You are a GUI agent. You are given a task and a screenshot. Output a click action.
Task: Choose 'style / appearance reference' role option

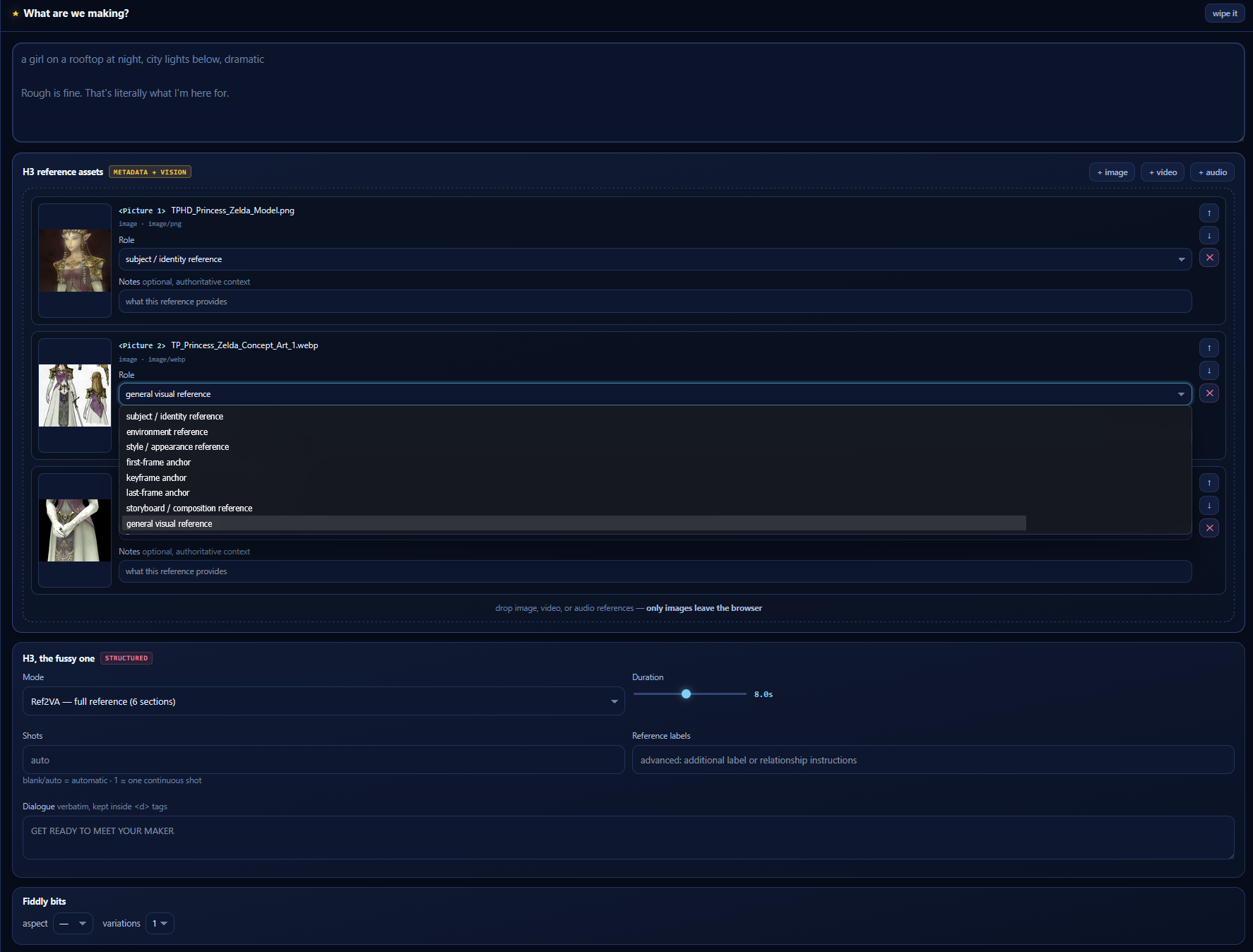coord(574,447)
